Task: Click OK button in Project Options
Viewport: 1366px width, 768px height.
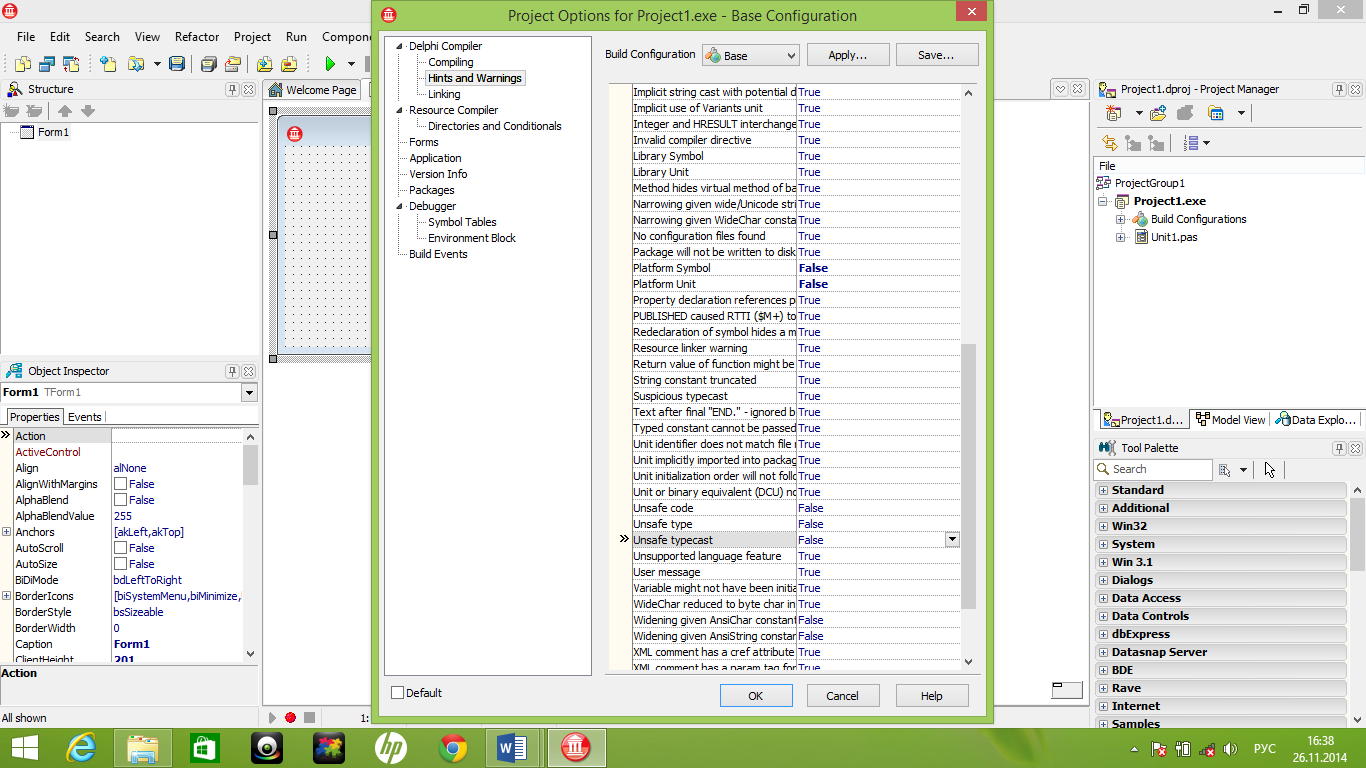Action: (756, 696)
